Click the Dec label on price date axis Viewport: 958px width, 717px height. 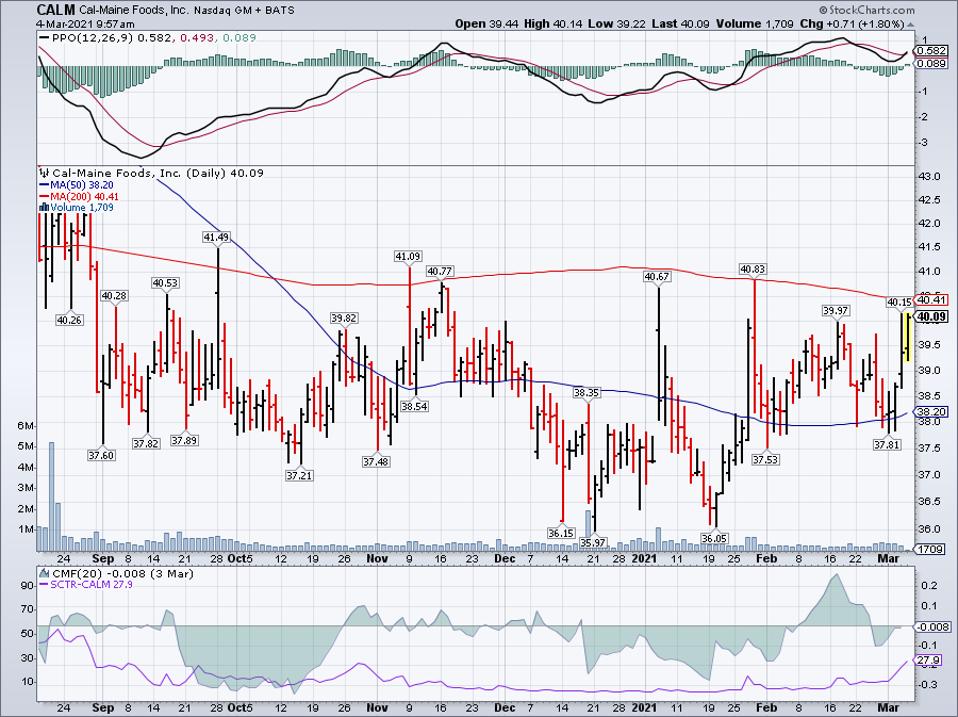505,559
